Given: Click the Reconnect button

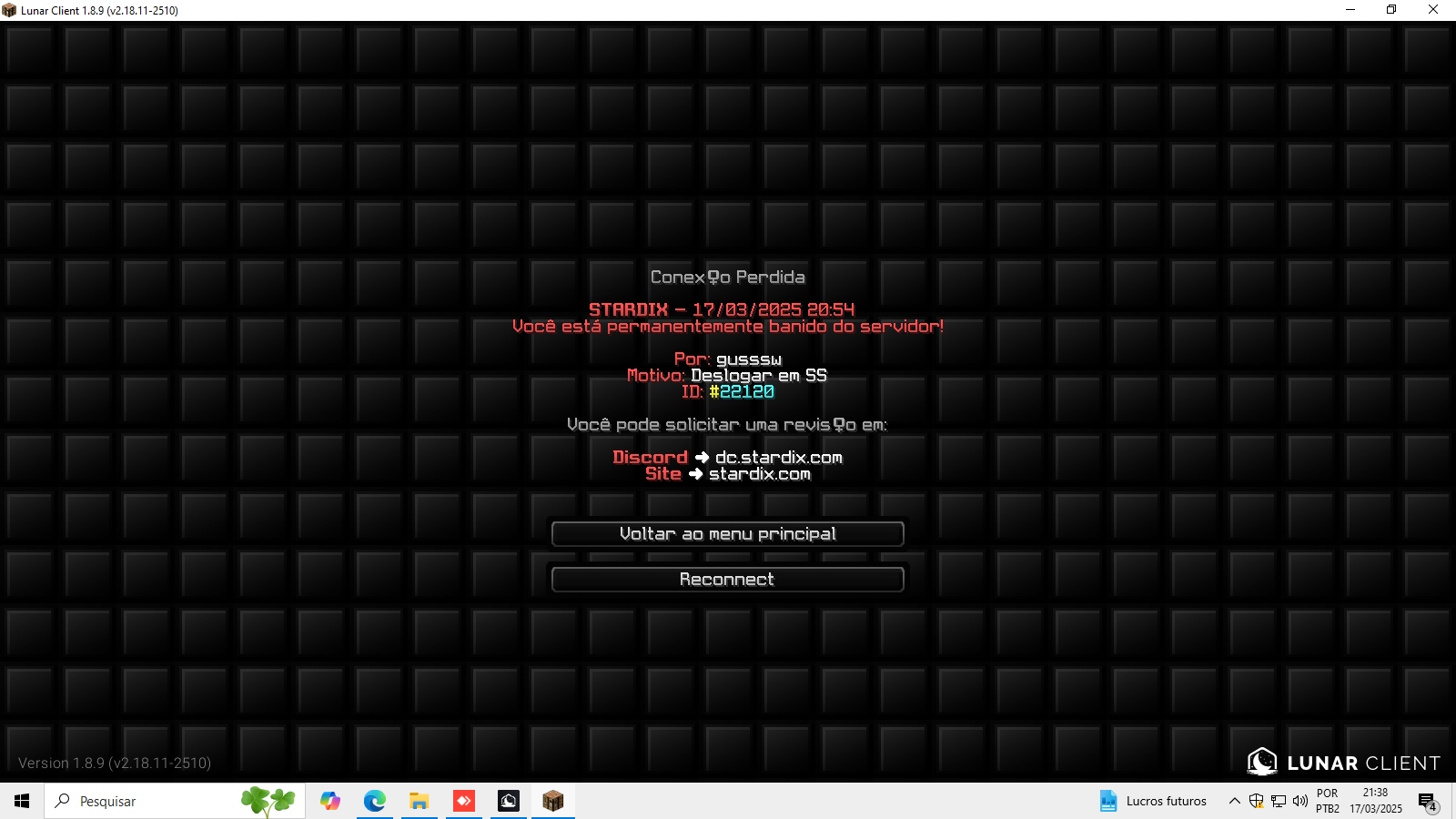Looking at the screenshot, I should tap(727, 580).
